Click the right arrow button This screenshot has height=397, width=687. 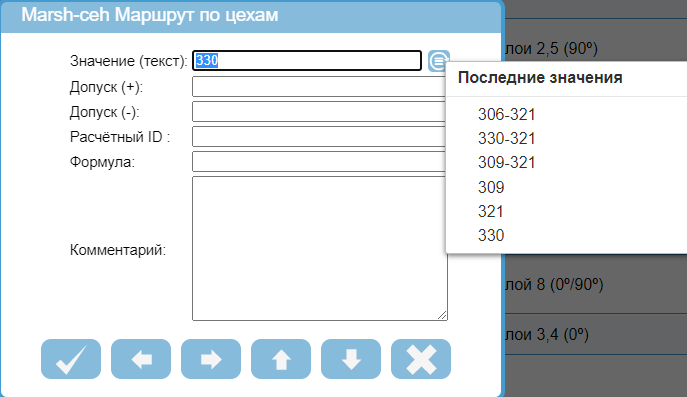tap(211, 359)
